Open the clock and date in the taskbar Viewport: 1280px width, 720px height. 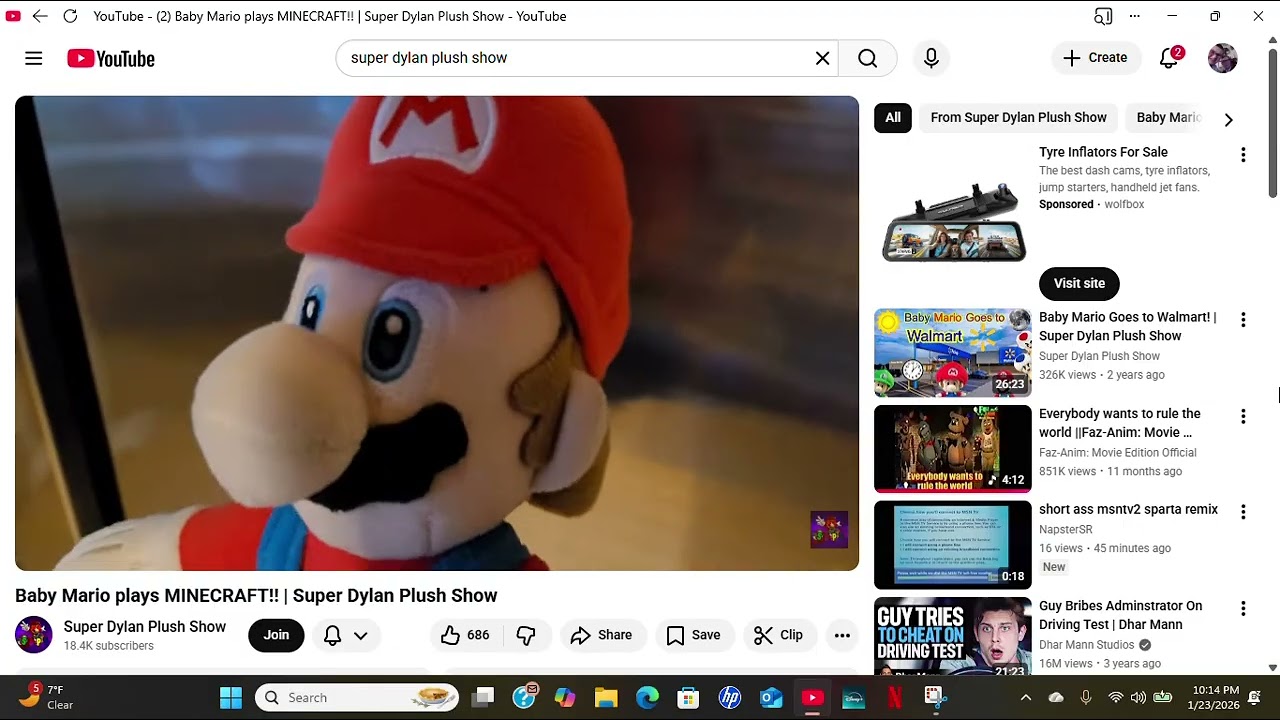pos(1215,698)
